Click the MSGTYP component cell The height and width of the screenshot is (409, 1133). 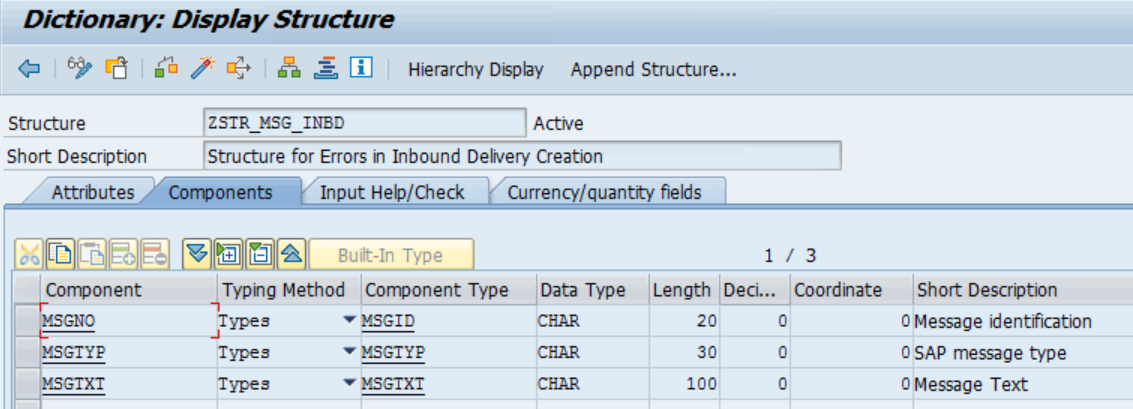point(129,352)
